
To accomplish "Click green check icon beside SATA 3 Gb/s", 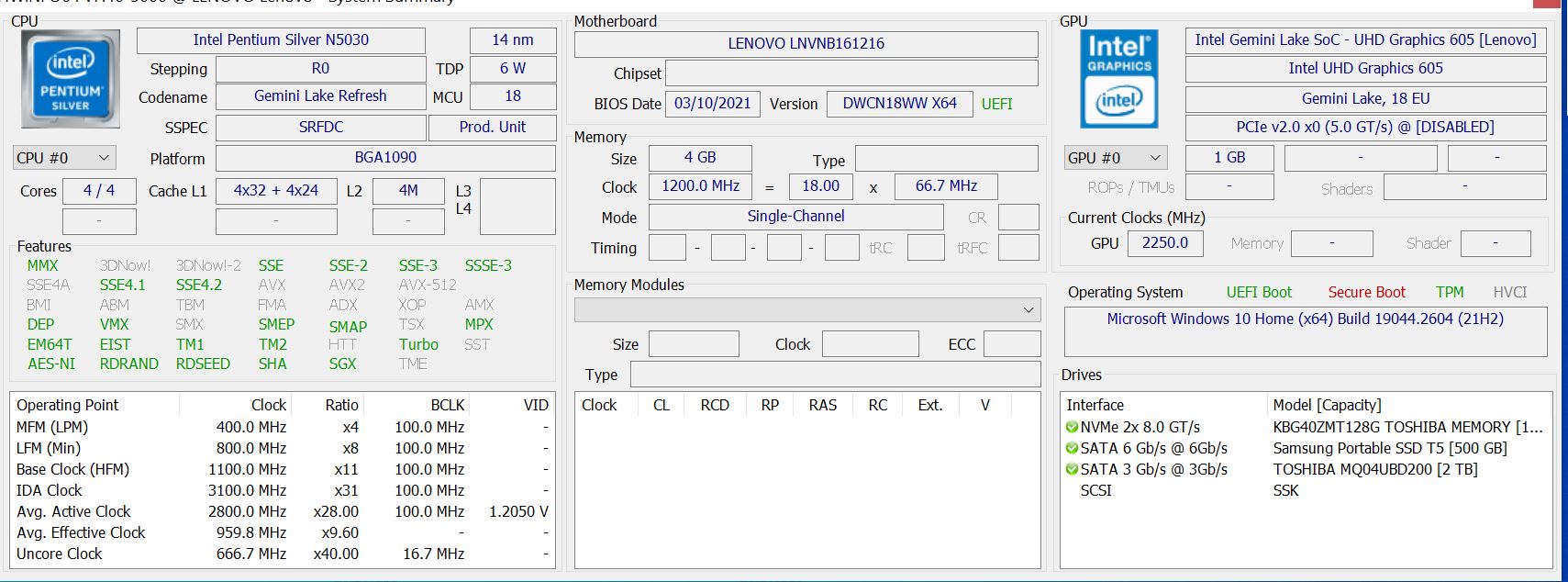I will click(x=1072, y=469).
